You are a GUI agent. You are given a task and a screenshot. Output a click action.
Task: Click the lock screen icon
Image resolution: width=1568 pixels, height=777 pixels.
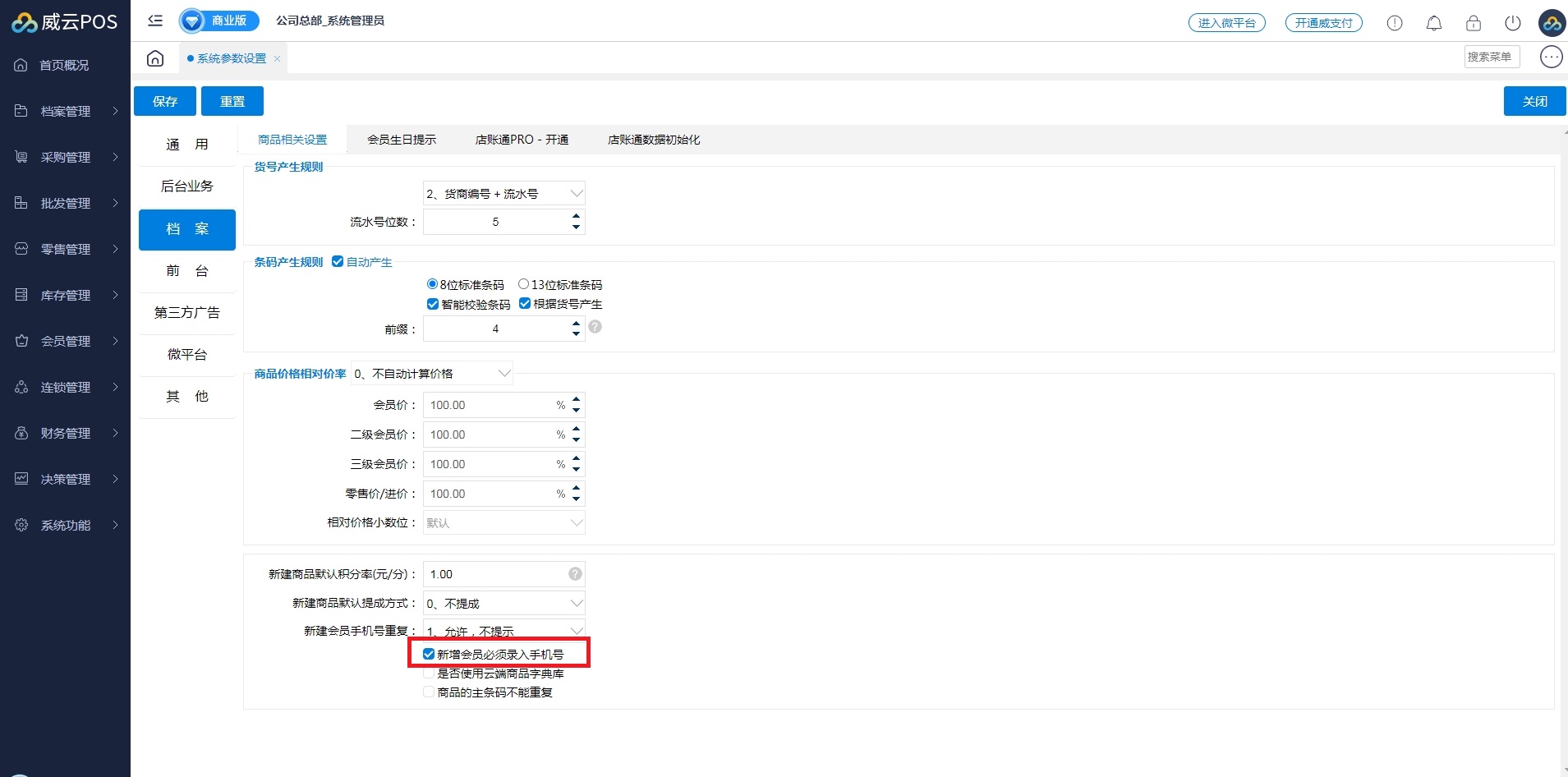[1474, 23]
